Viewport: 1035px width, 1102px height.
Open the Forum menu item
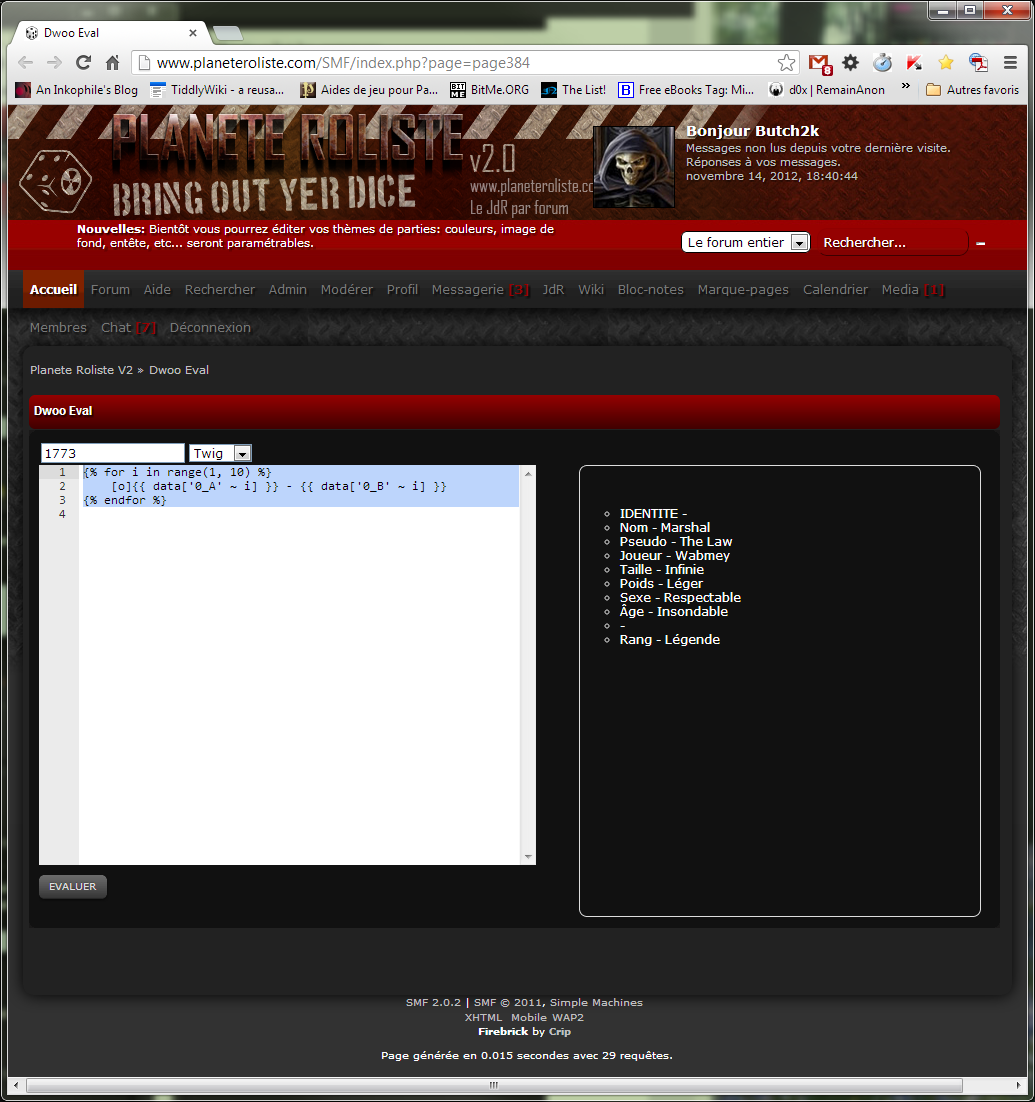pos(110,290)
